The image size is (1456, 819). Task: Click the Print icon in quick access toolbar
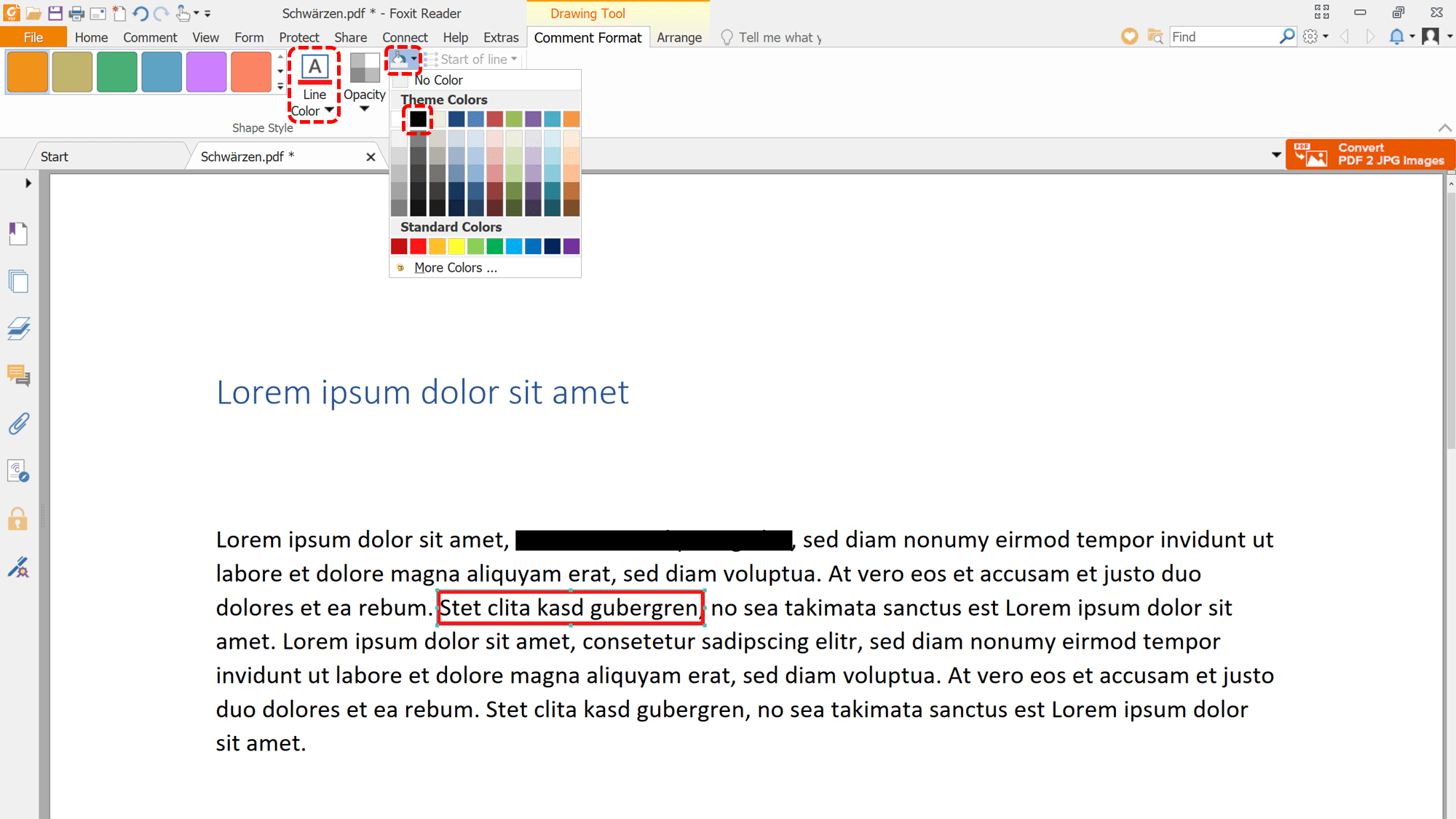click(x=76, y=13)
